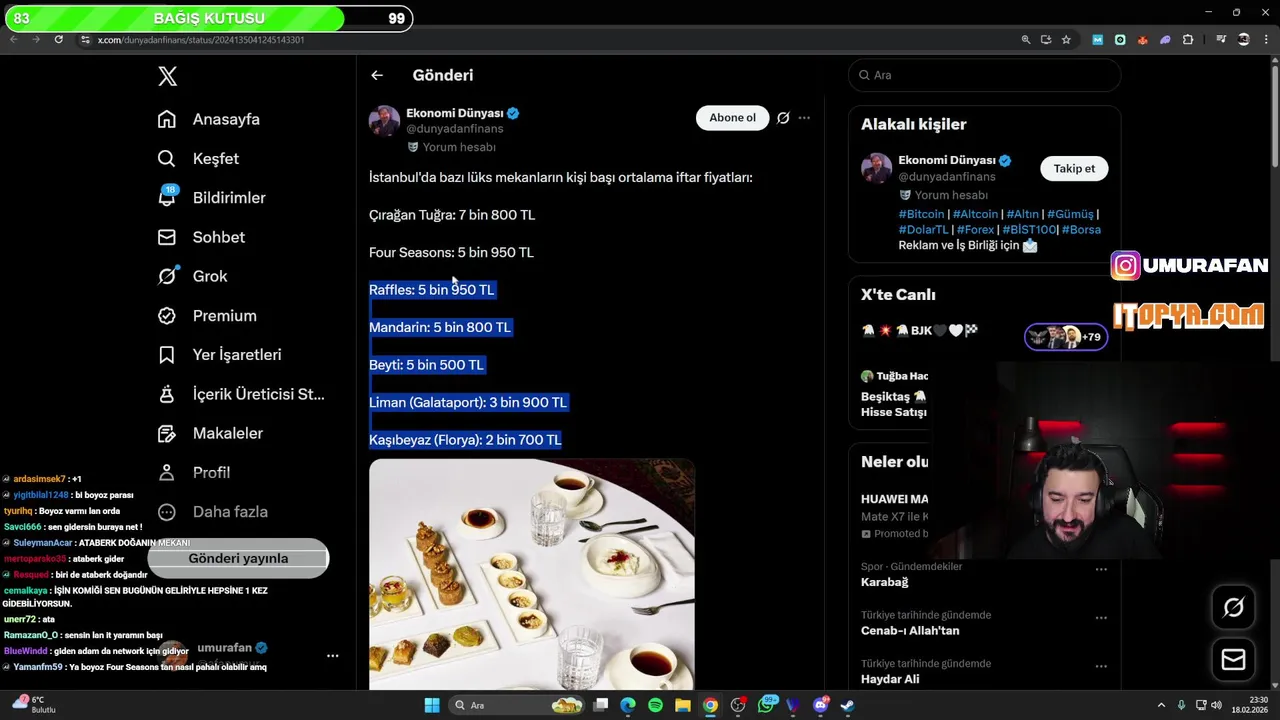Open Spotify from taskbar
Image resolution: width=1280 pixels, height=720 pixels.
pyautogui.click(x=655, y=705)
